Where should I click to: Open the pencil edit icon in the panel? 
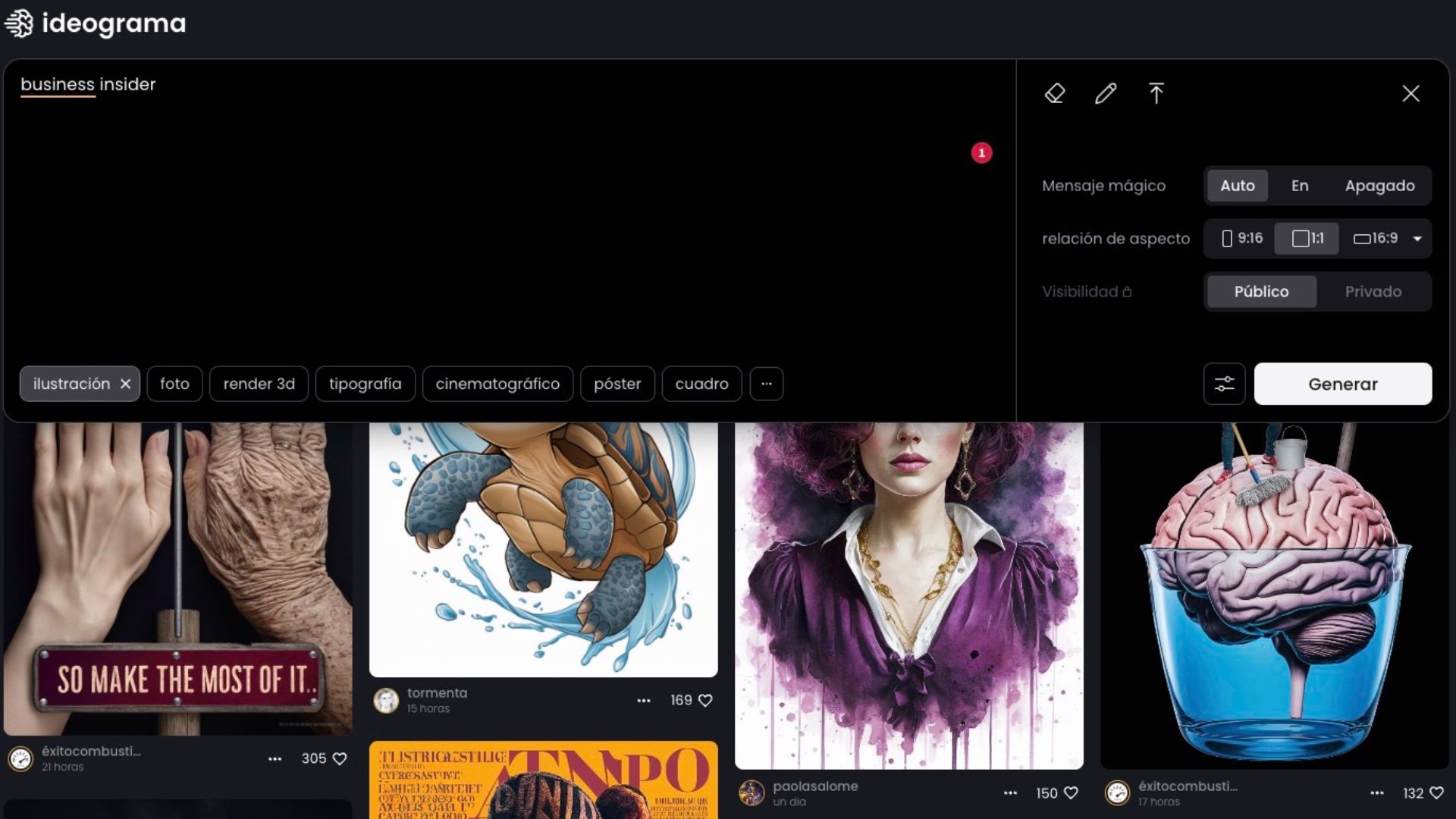[1106, 93]
